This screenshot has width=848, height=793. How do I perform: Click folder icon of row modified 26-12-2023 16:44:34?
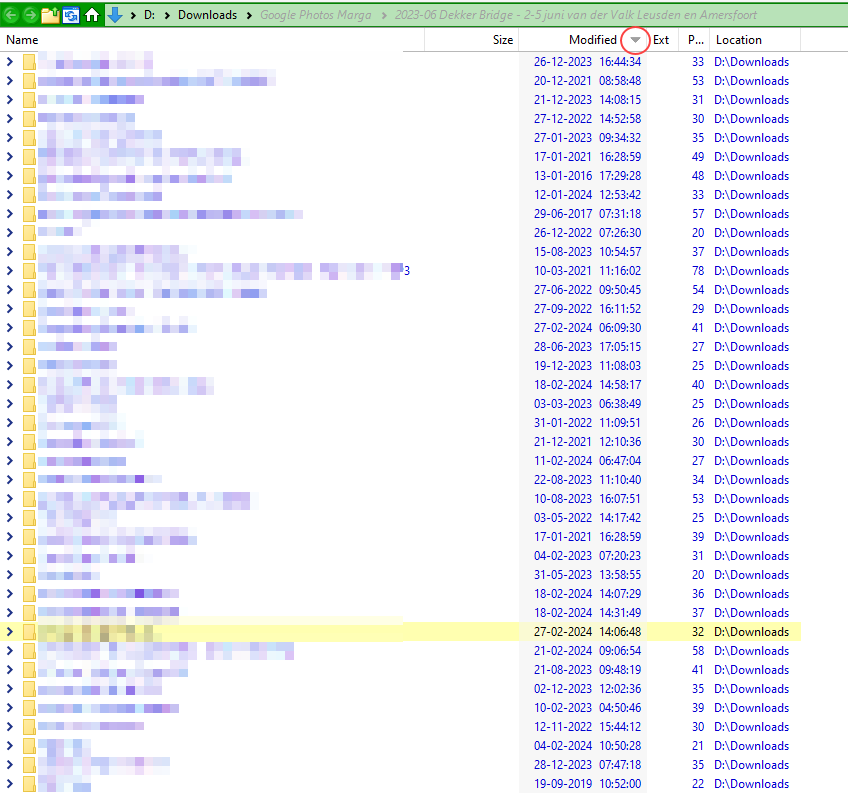(x=29, y=62)
